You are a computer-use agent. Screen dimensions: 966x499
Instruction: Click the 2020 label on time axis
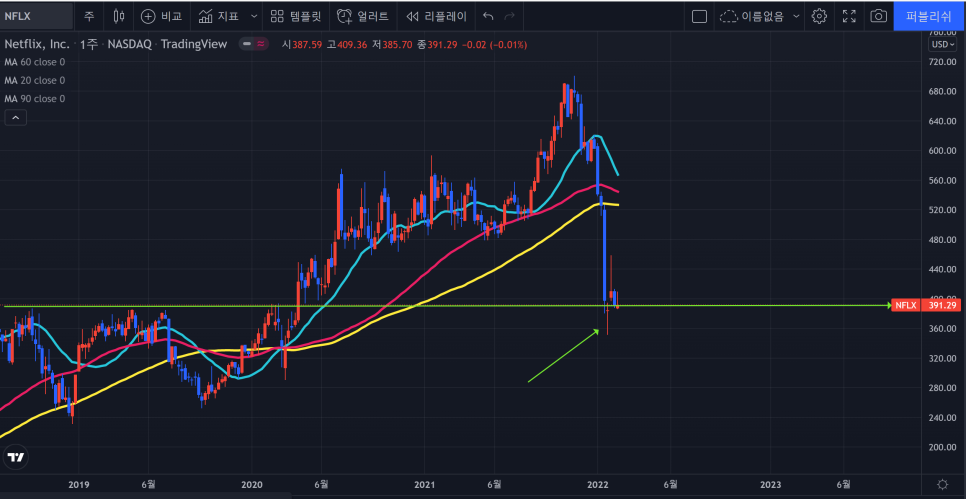click(252, 484)
